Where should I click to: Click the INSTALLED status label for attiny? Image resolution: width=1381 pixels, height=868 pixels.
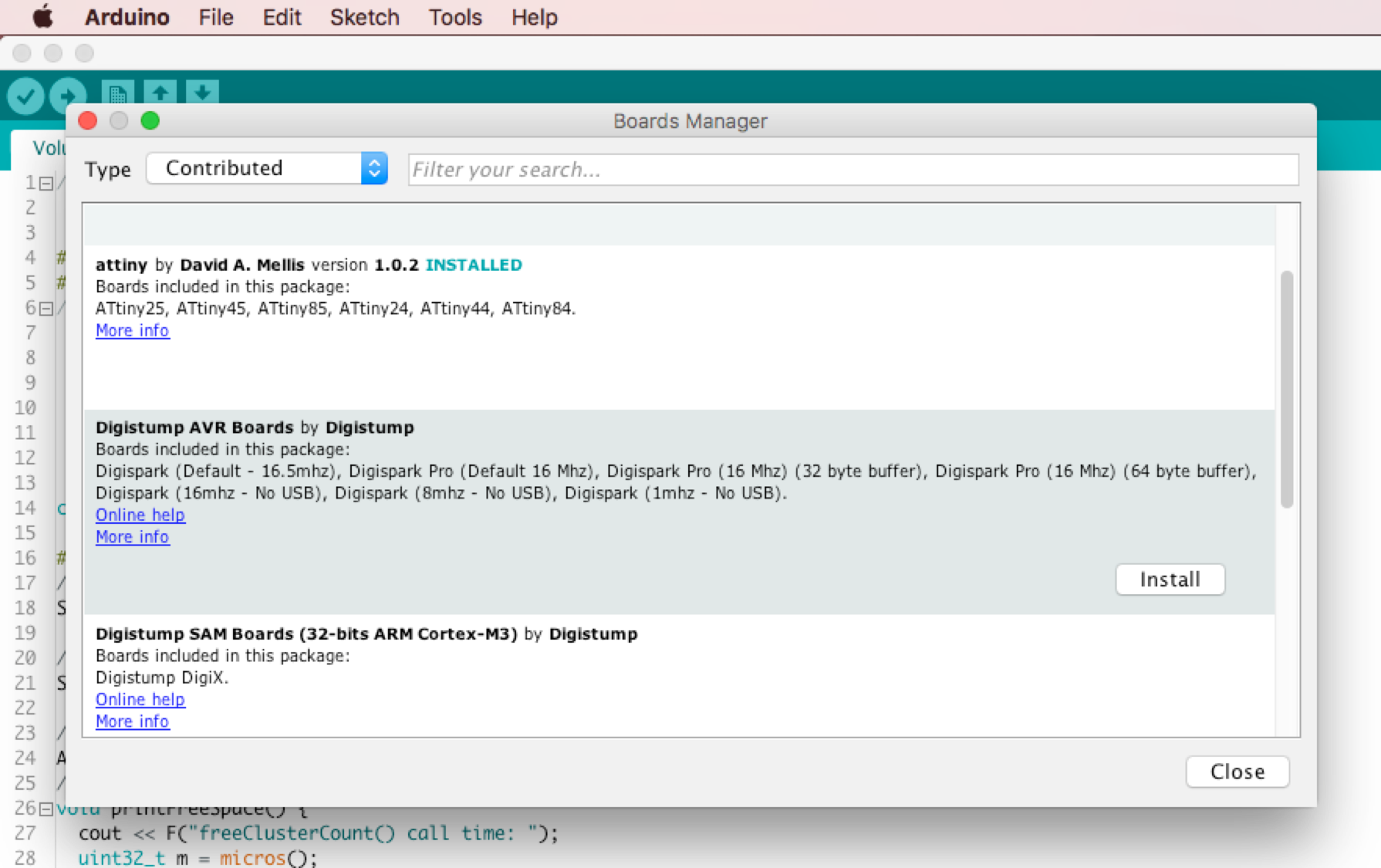[x=474, y=265]
